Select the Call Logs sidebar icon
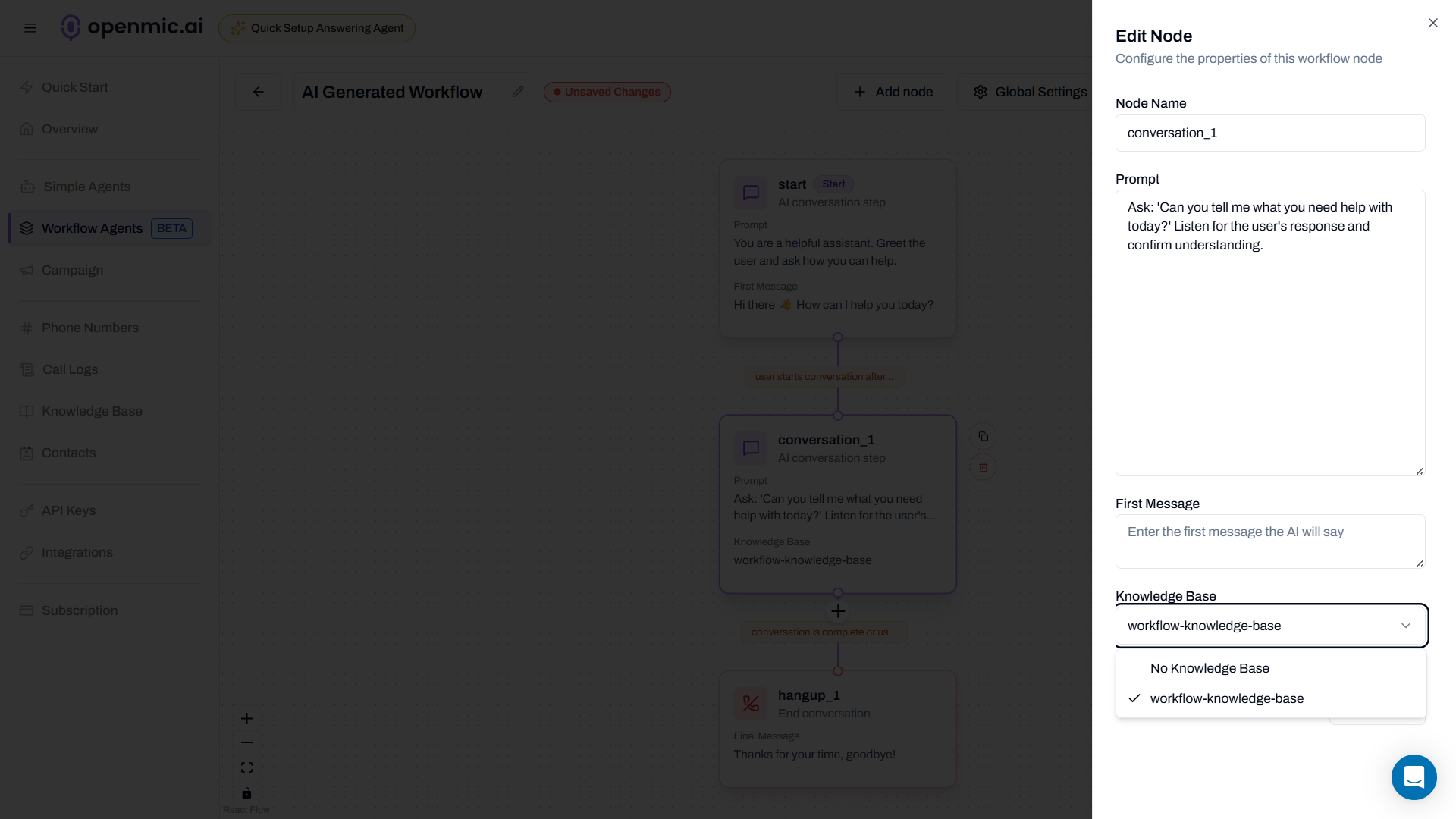The height and width of the screenshot is (819, 1456). tap(27, 369)
